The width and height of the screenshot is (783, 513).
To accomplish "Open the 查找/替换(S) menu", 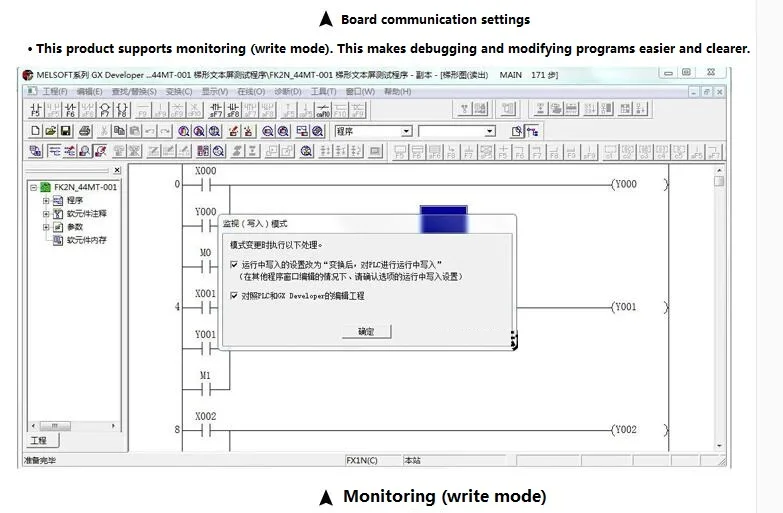I will tap(134, 91).
